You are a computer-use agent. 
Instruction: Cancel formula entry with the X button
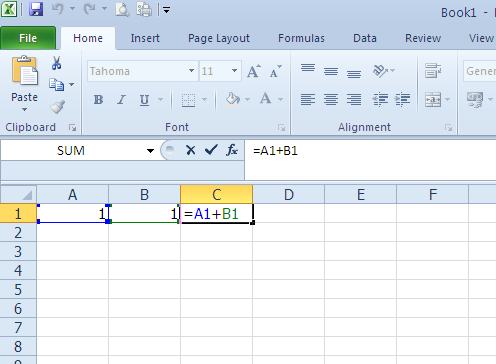(191, 150)
